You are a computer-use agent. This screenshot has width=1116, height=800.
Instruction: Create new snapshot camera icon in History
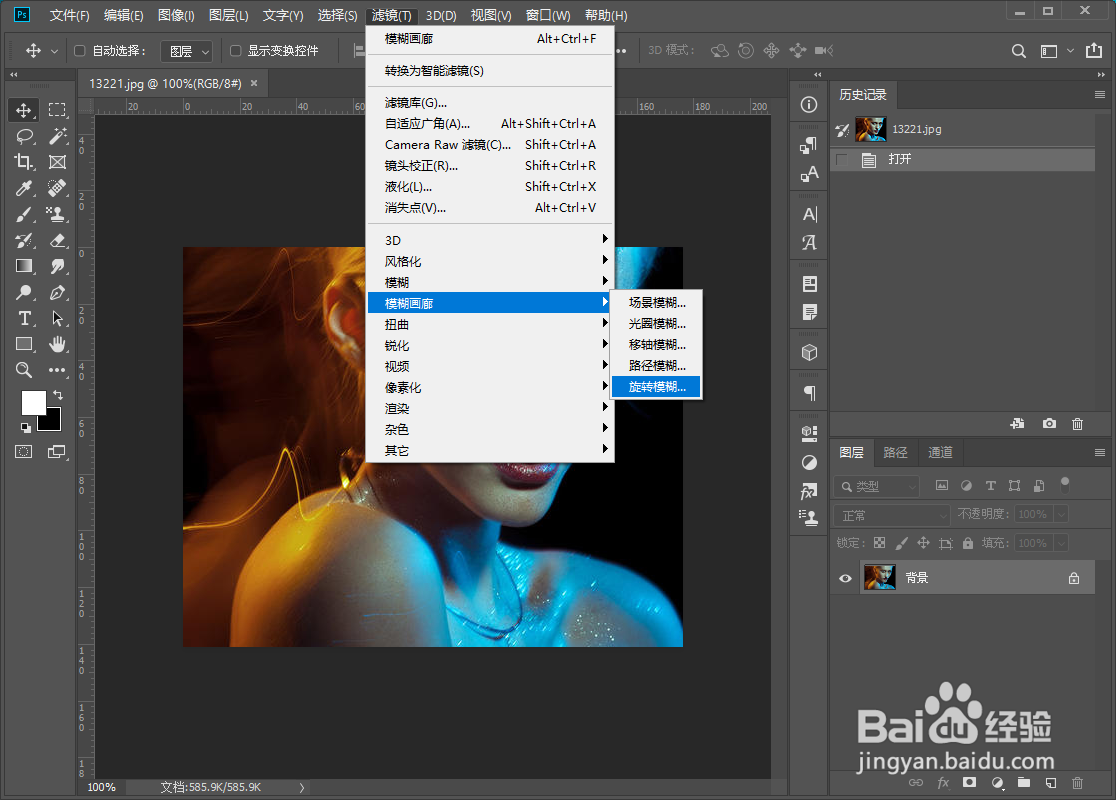tap(1049, 423)
